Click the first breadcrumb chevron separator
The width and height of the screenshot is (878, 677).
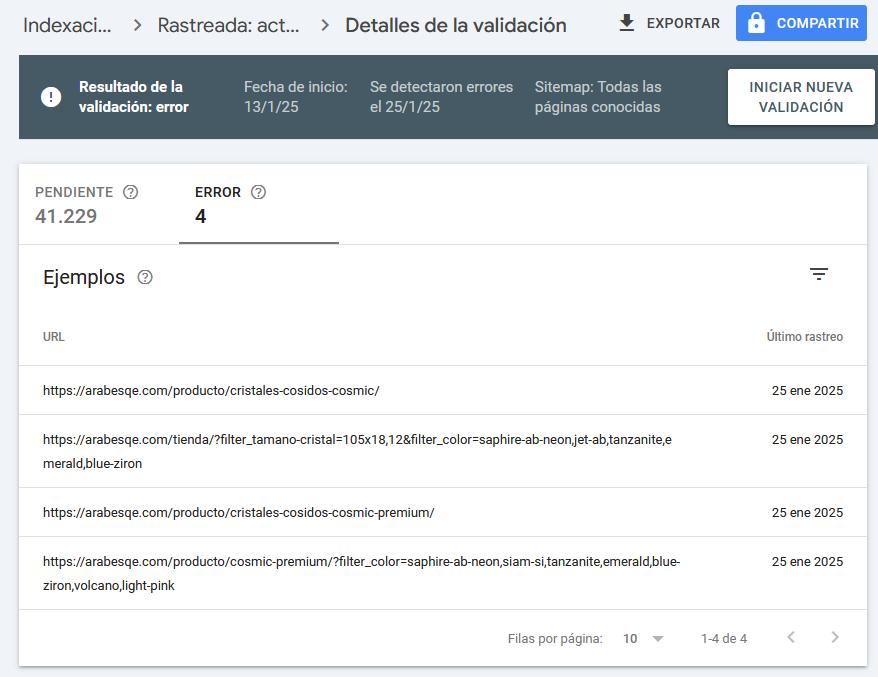(137, 25)
